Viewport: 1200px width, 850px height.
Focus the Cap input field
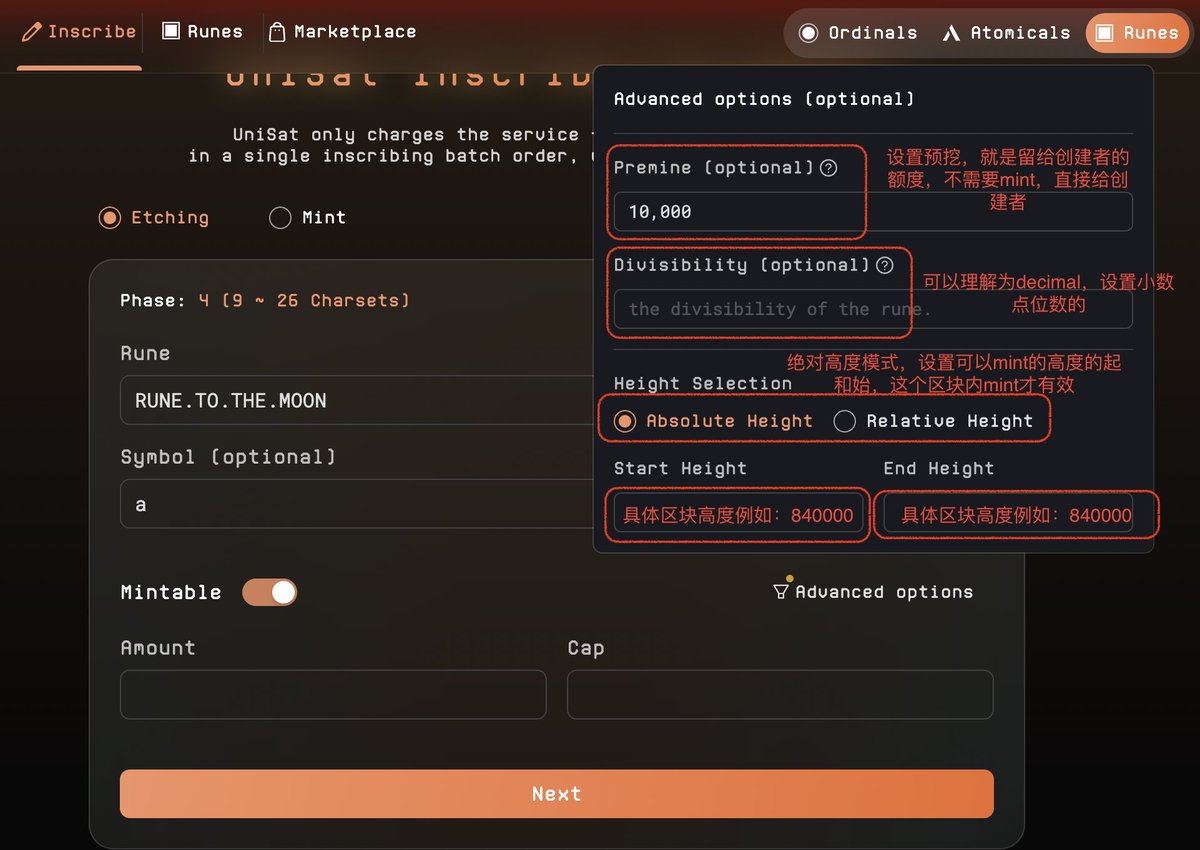pos(780,694)
